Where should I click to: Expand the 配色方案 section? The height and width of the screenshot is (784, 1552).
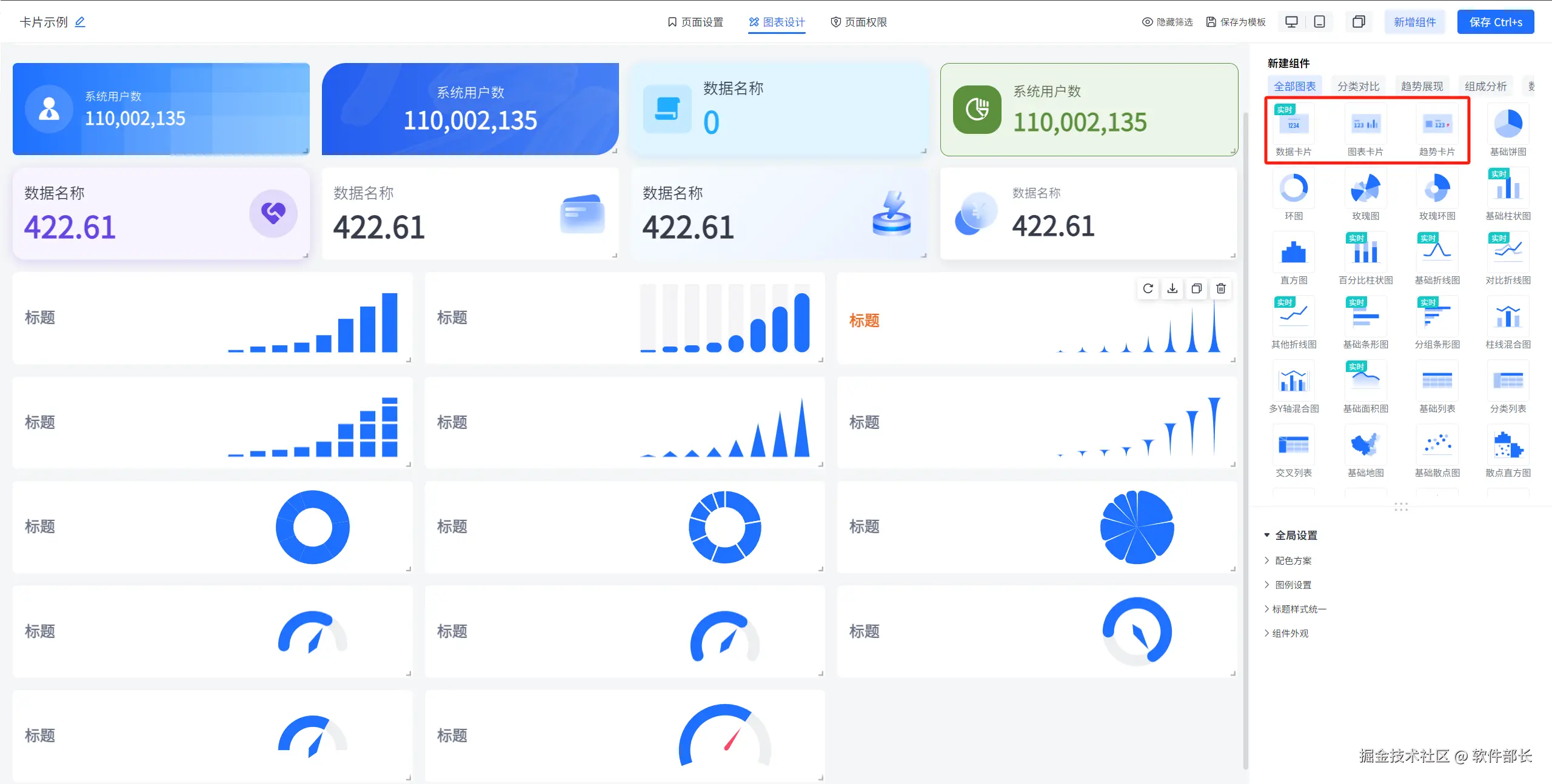pyautogui.click(x=1293, y=560)
